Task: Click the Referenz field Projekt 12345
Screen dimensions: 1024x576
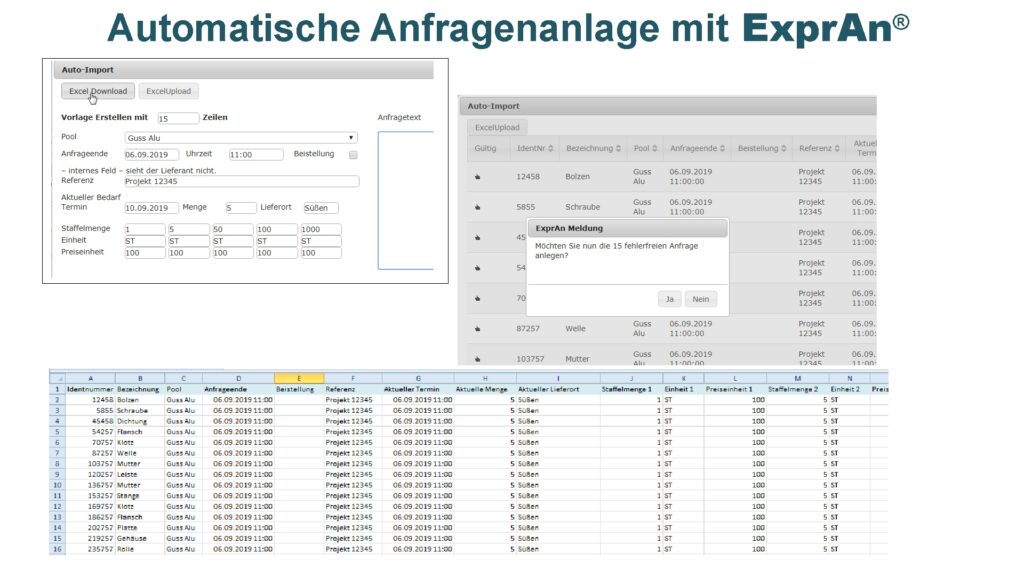Action: (x=242, y=182)
